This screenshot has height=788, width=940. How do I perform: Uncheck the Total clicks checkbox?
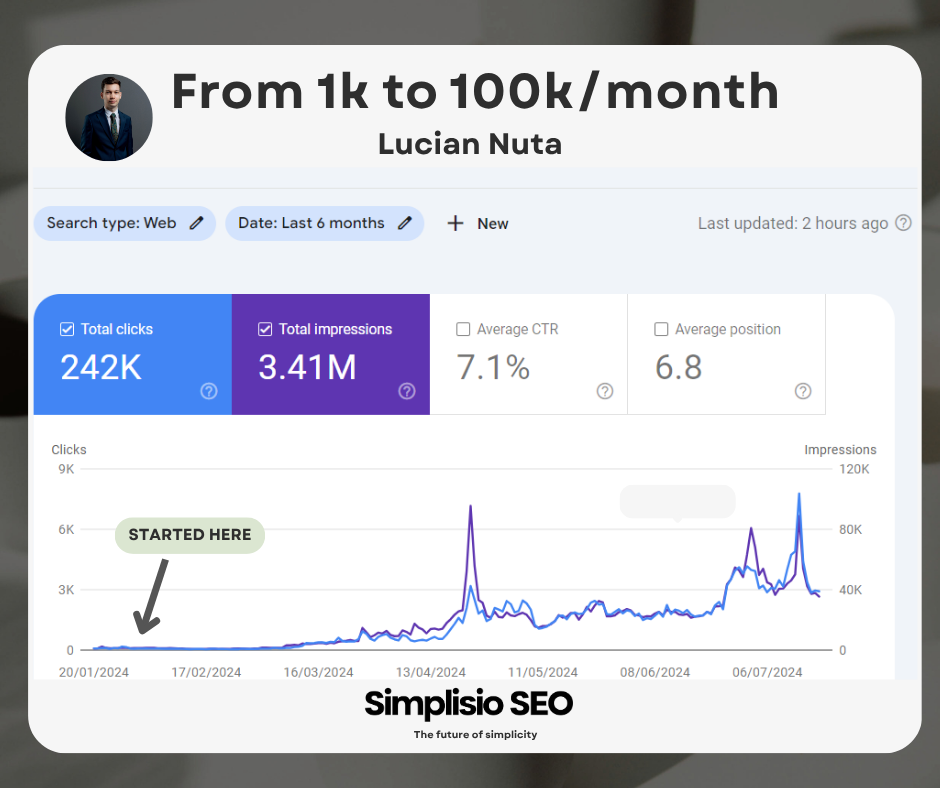click(67, 329)
